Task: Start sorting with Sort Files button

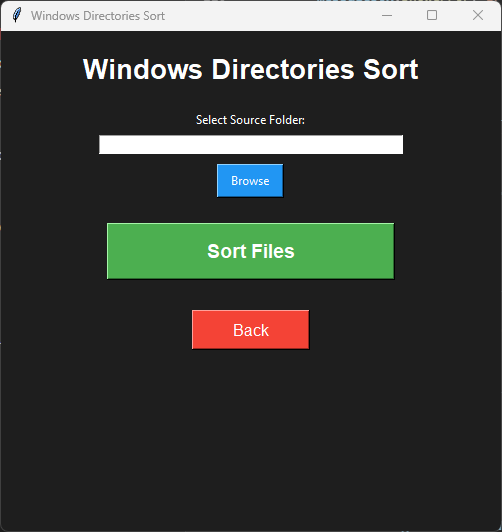Action: [251, 251]
